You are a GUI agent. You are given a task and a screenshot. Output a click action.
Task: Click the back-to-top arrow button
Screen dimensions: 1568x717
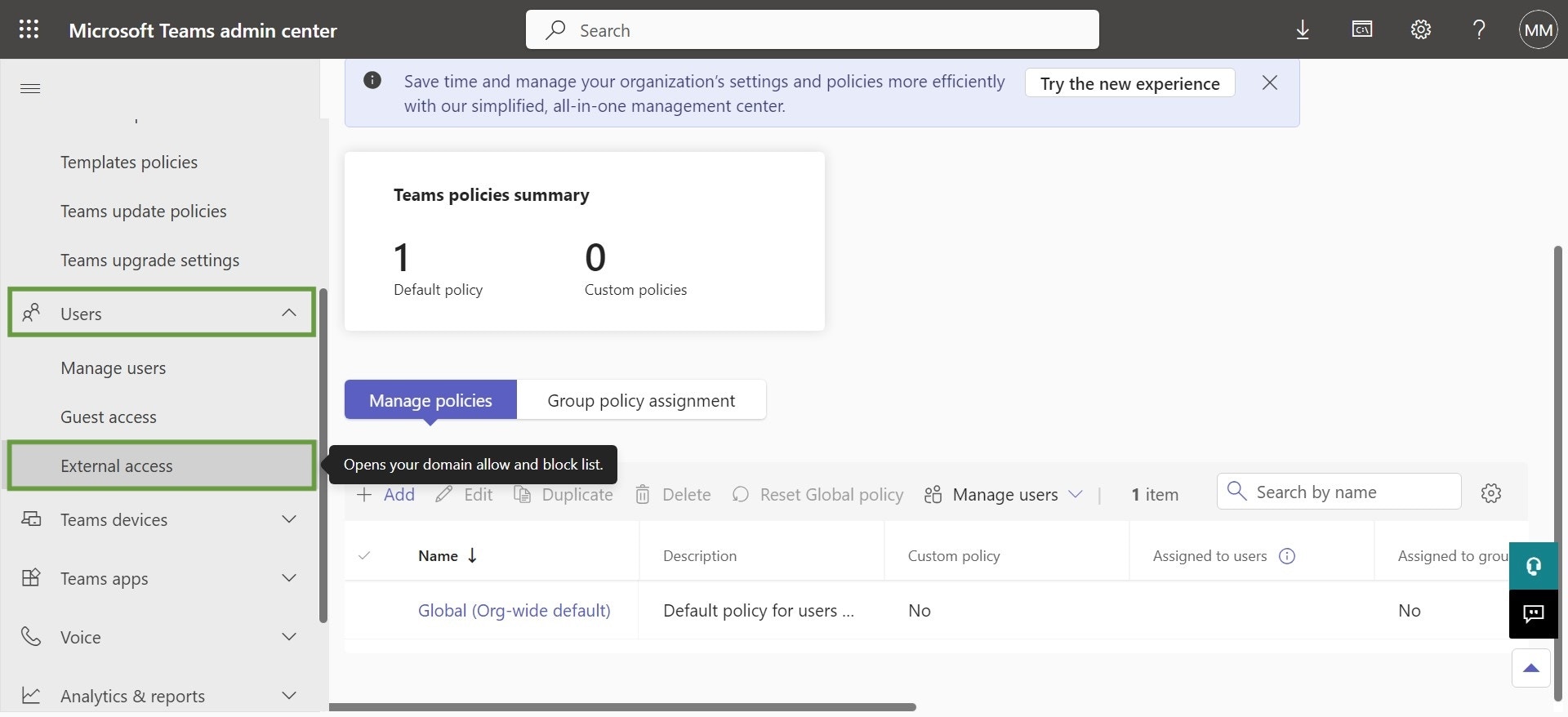[x=1531, y=668]
